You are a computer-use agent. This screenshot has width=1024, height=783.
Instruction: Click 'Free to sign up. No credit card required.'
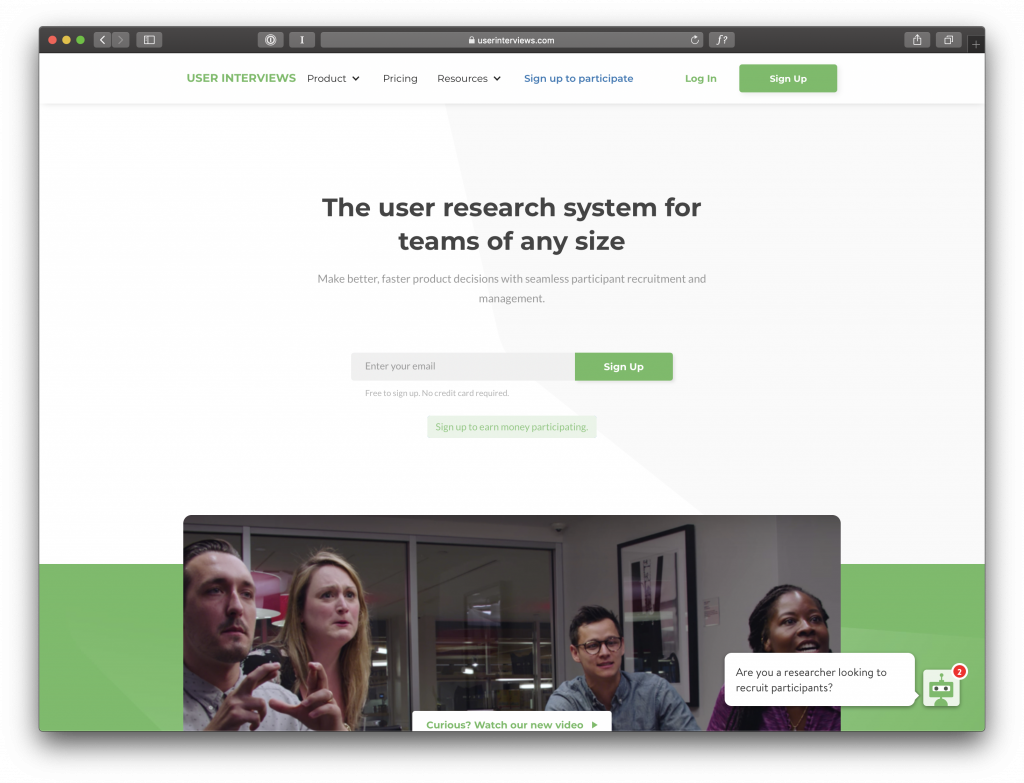pyautogui.click(x=437, y=393)
